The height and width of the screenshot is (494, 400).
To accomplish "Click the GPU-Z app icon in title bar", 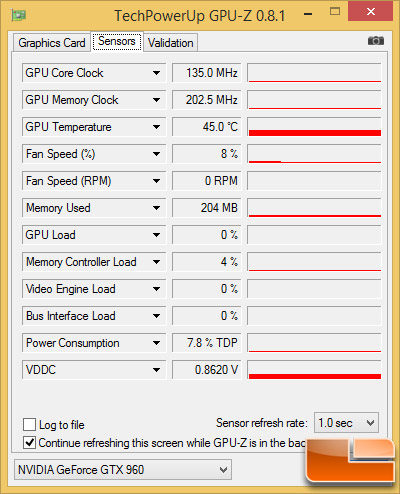I will [x=18, y=15].
